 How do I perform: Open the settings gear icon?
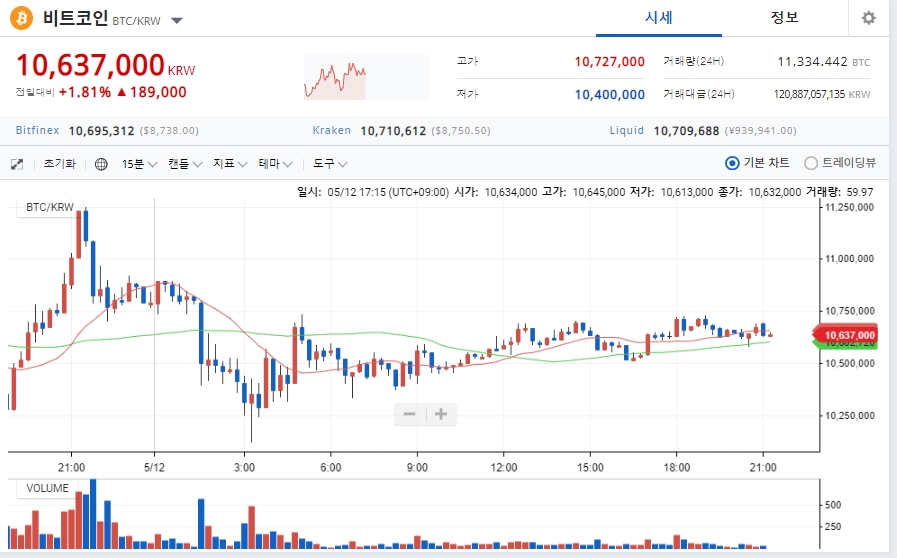868,18
